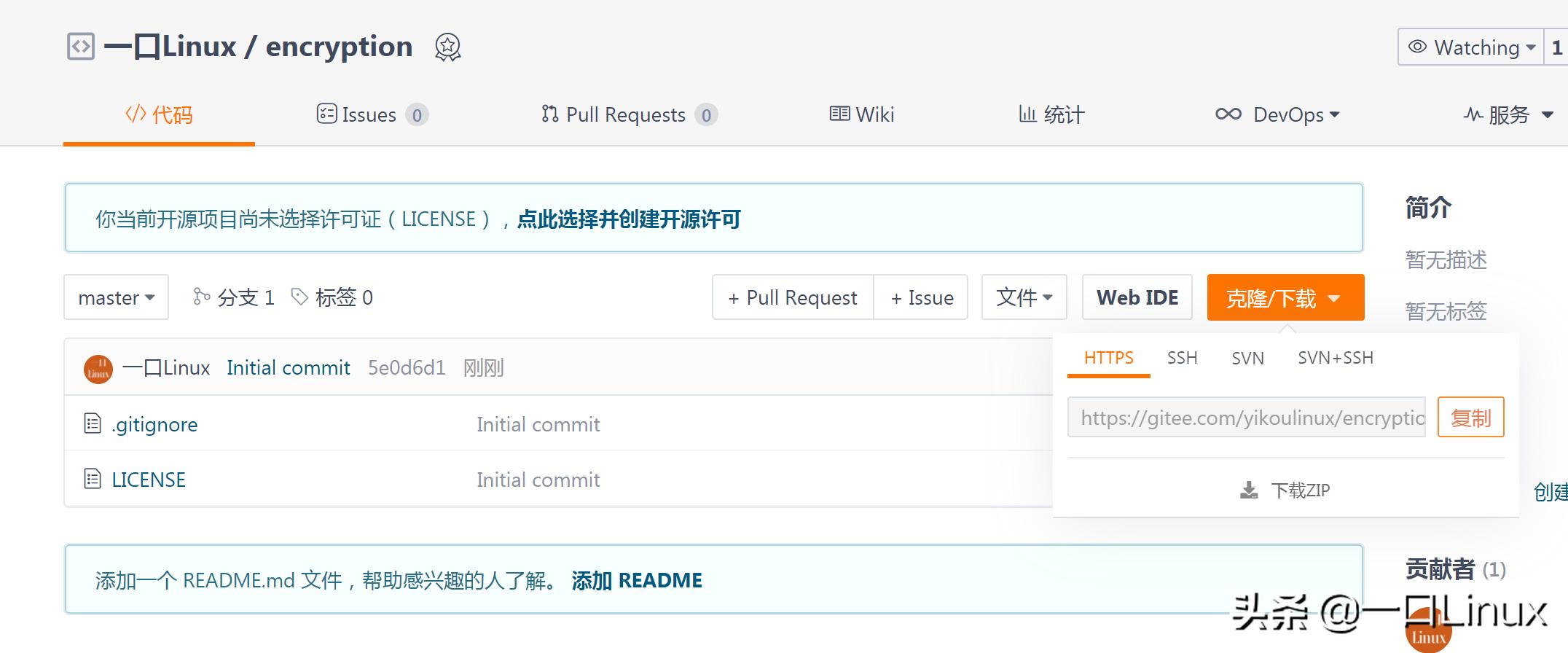This screenshot has width=1568, height=653.
Task: Click the file icon next to LICENSE
Action: coord(93,479)
